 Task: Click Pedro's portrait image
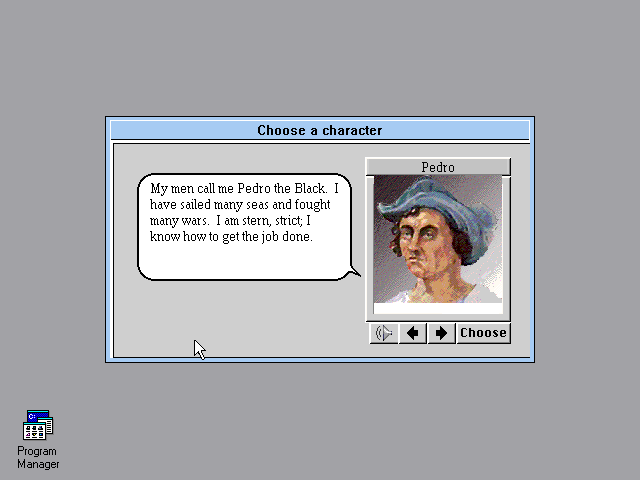(x=438, y=239)
